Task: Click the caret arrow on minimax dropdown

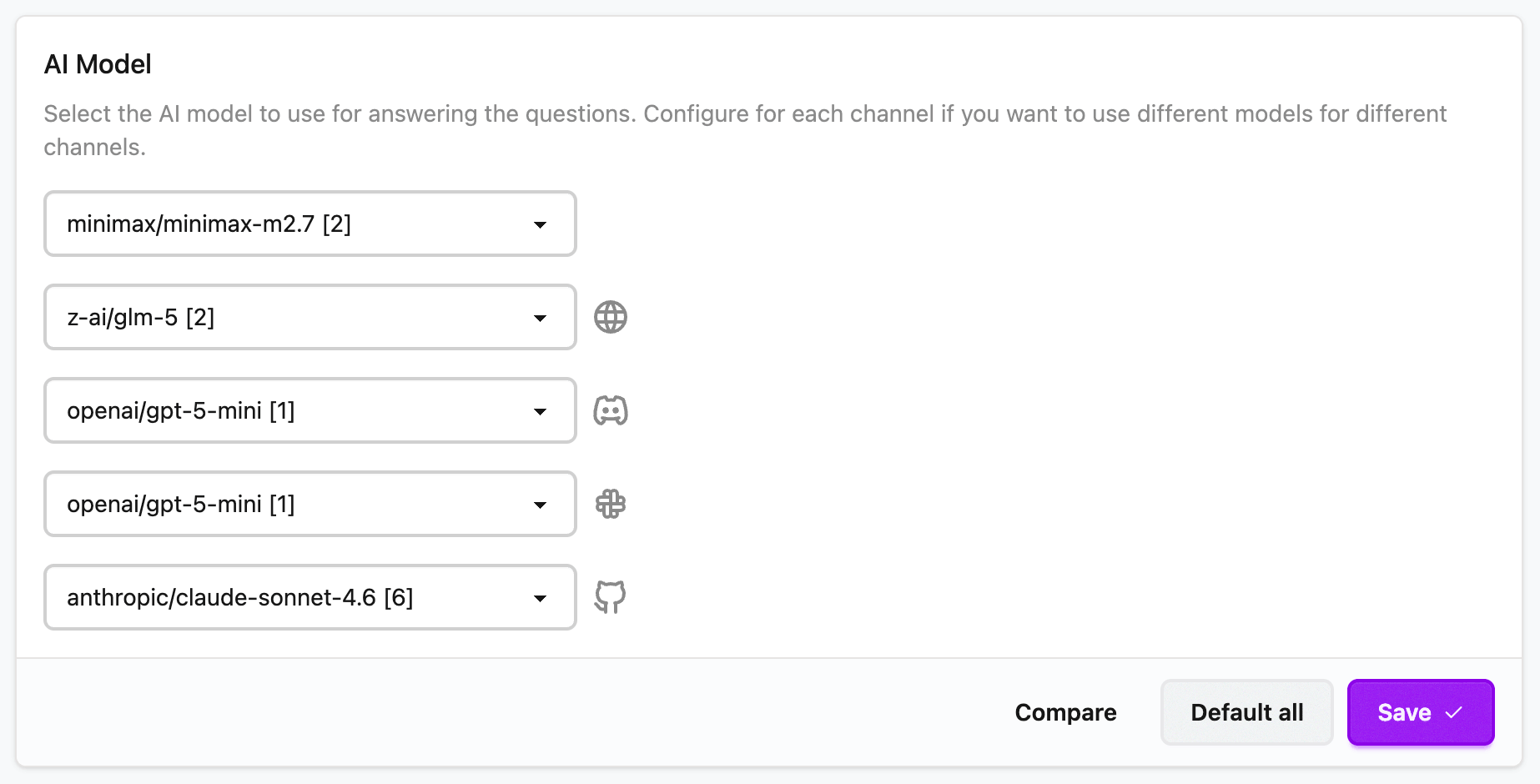Action: tap(541, 224)
